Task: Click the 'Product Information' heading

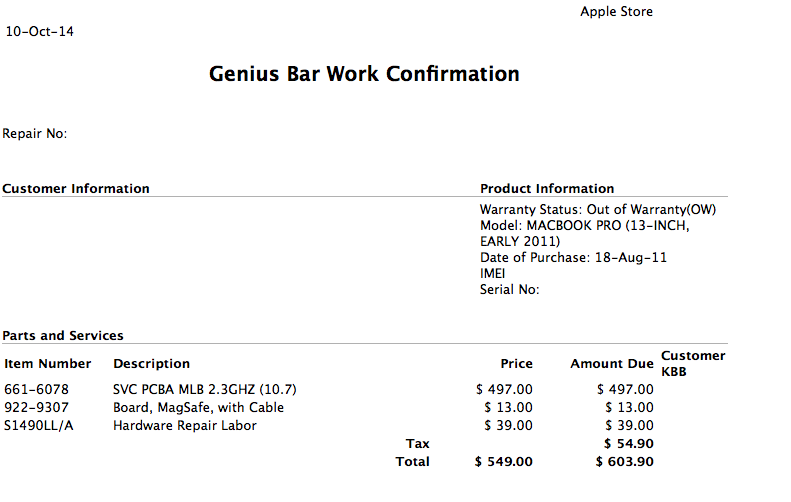Action: (x=547, y=188)
